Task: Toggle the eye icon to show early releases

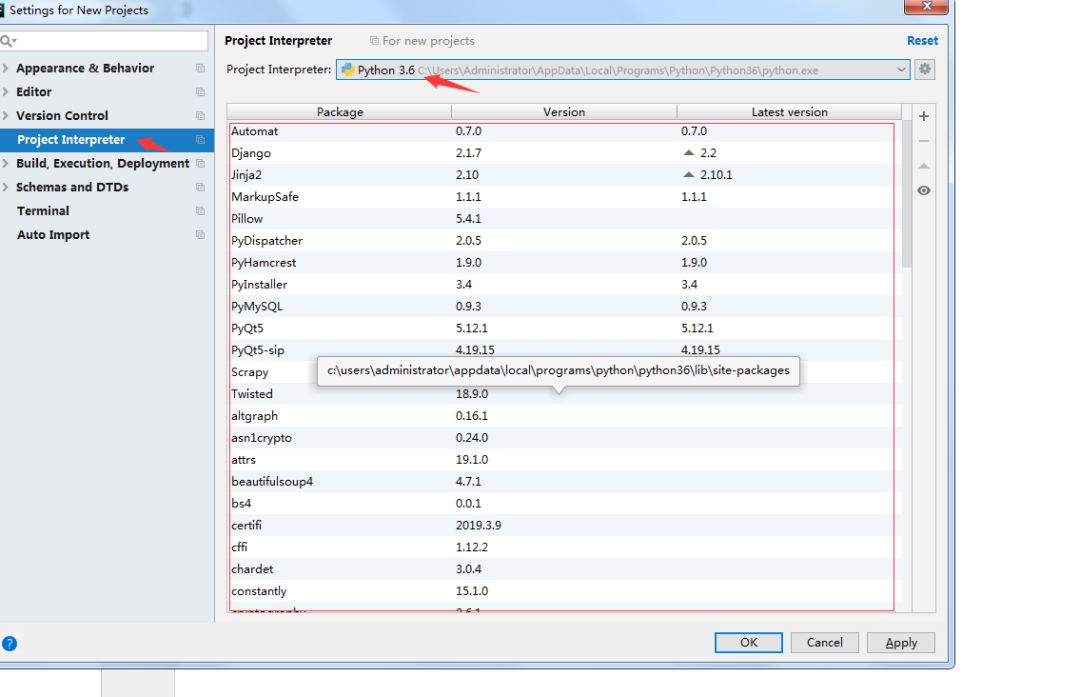Action: tap(924, 191)
